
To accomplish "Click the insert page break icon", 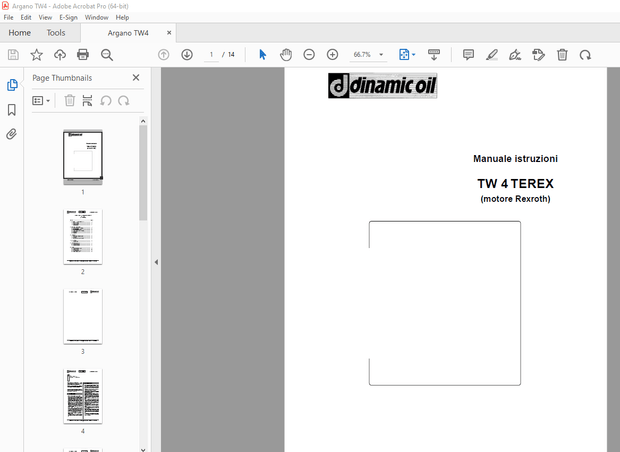I will pyautogui.click(x=87, y=100).
